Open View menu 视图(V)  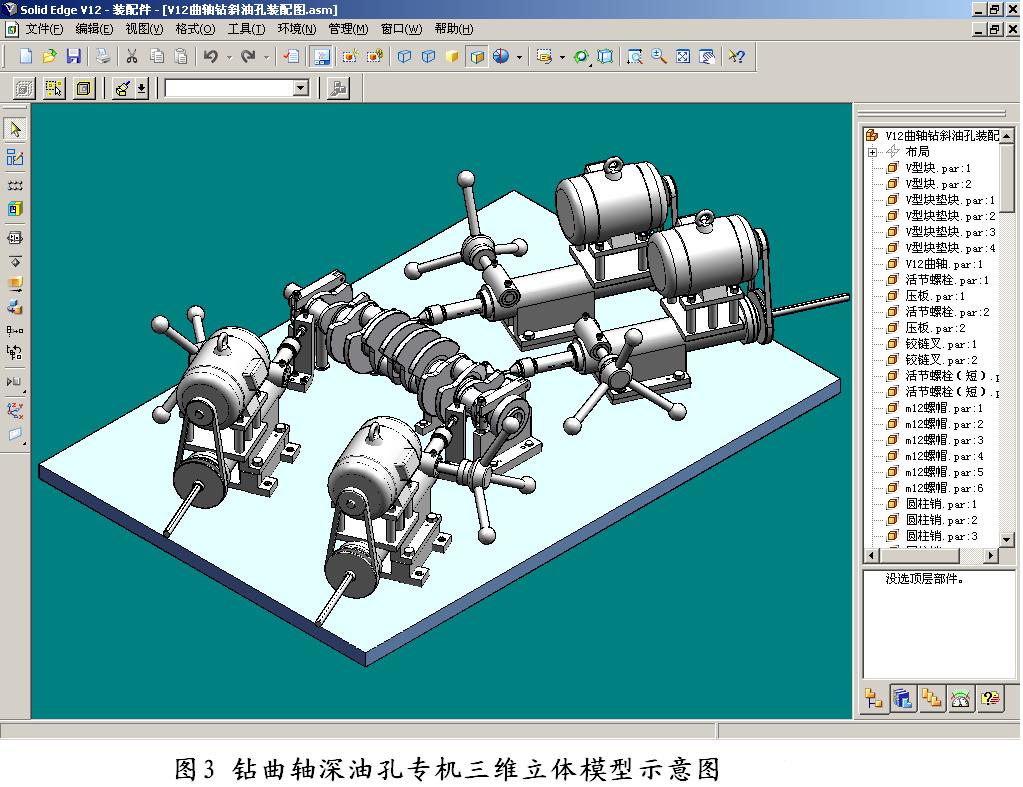[x=144, y=29]
